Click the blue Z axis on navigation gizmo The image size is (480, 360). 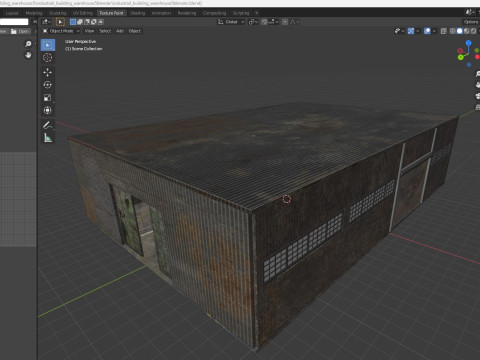coord(469,43)
